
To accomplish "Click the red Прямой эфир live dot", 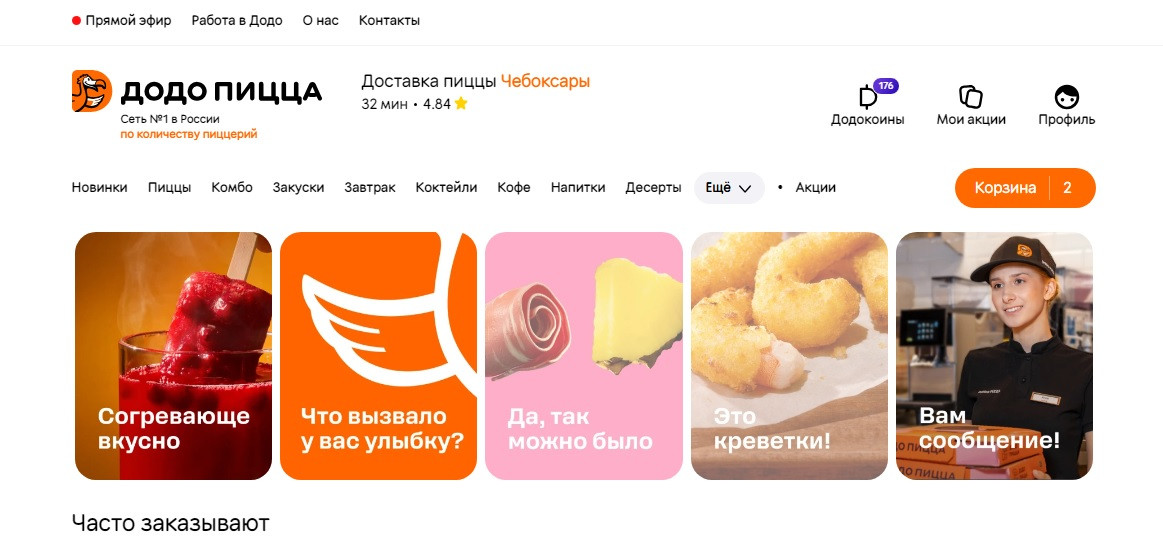I will point(76,21).
